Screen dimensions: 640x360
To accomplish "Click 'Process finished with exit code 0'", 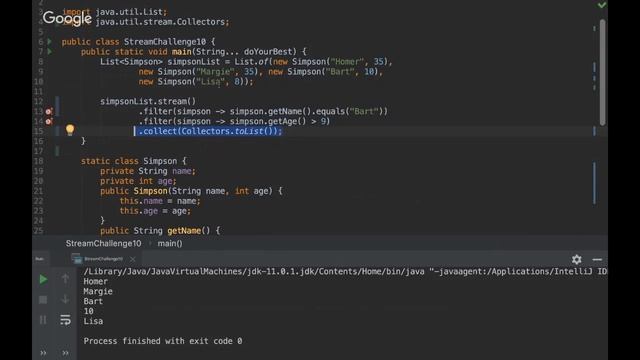I will [x=162, y=341].
